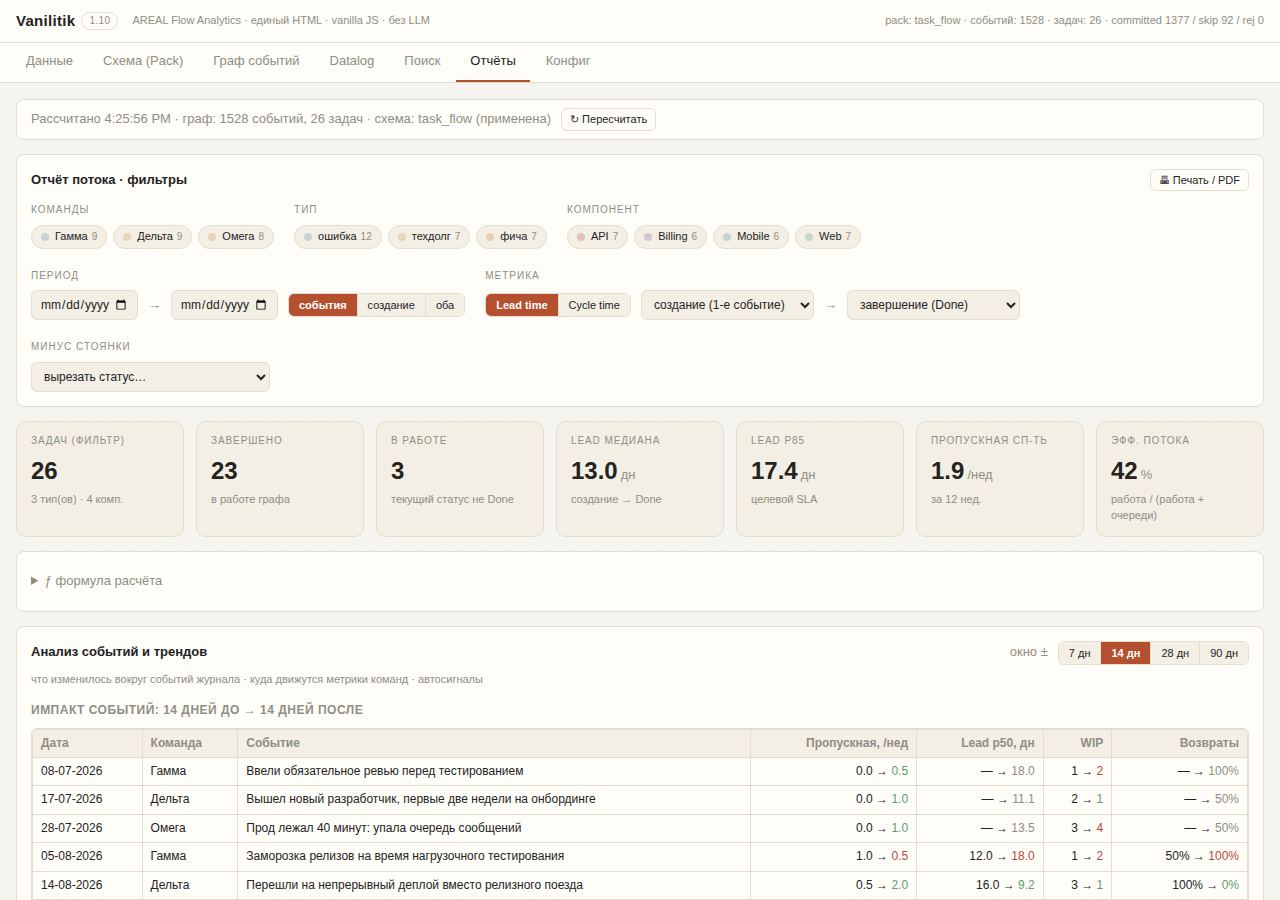This screenshot has height=900, width=1280.
Task: Open the завершение (Done) dropdown
Action: coord(933,305)
